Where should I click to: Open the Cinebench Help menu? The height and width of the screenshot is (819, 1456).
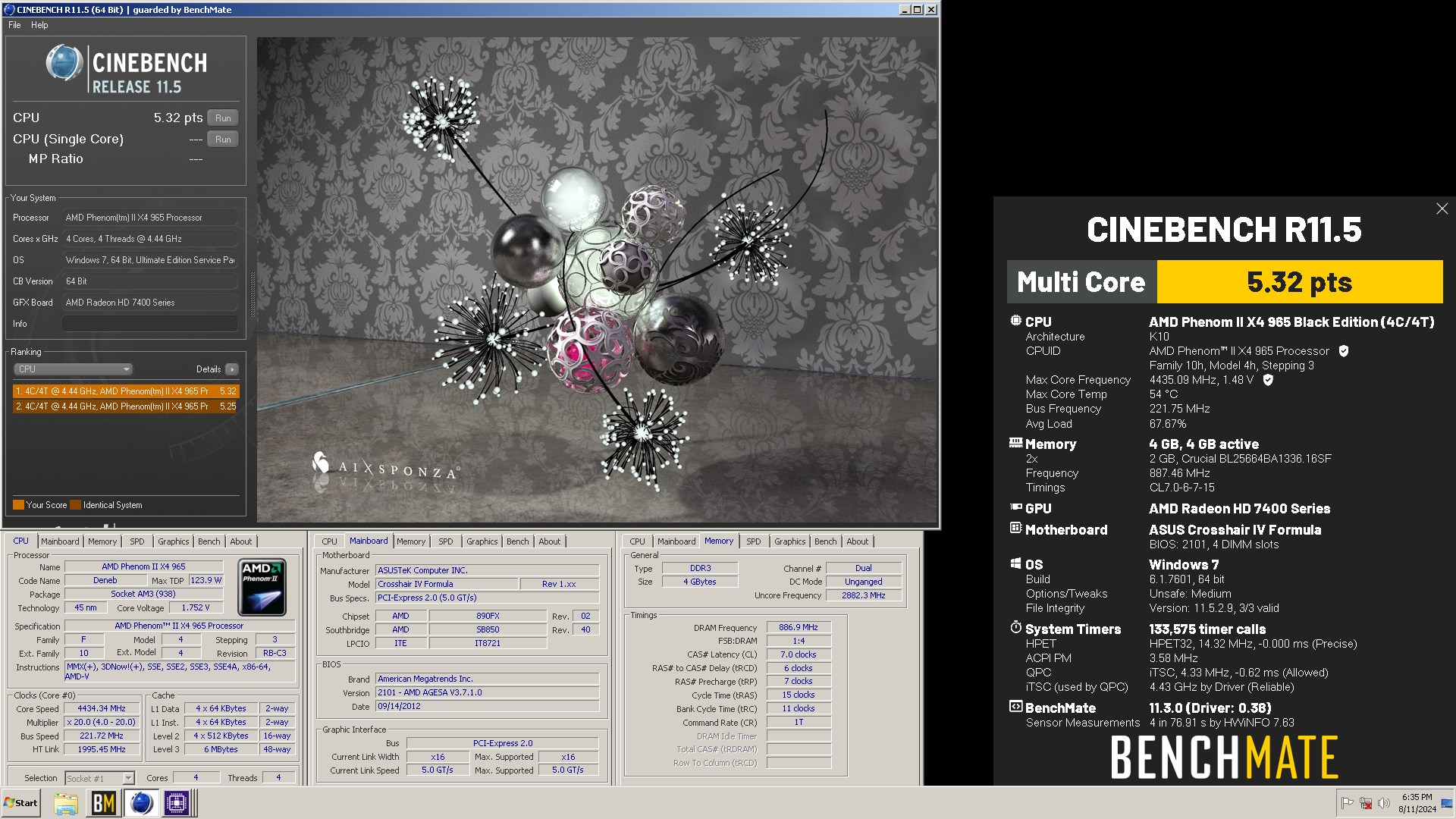[39, 25]
